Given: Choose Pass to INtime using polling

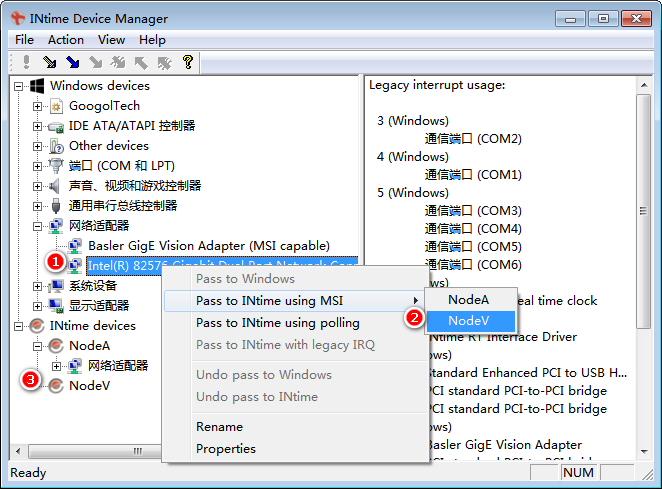Looking at the screenshot, I should 294,323.
